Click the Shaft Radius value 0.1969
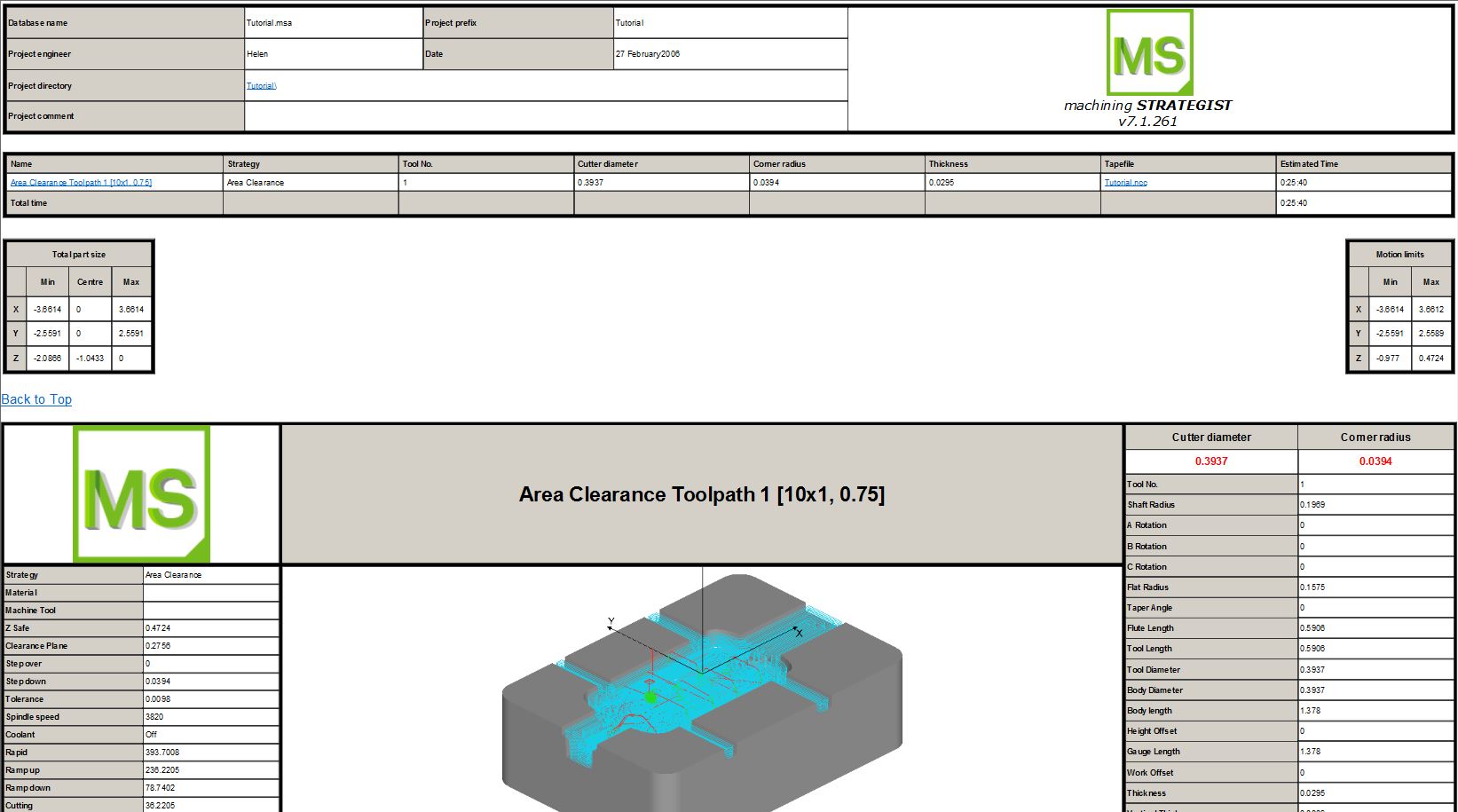This screenshot has width=1458, height=812. point(1312,505)
